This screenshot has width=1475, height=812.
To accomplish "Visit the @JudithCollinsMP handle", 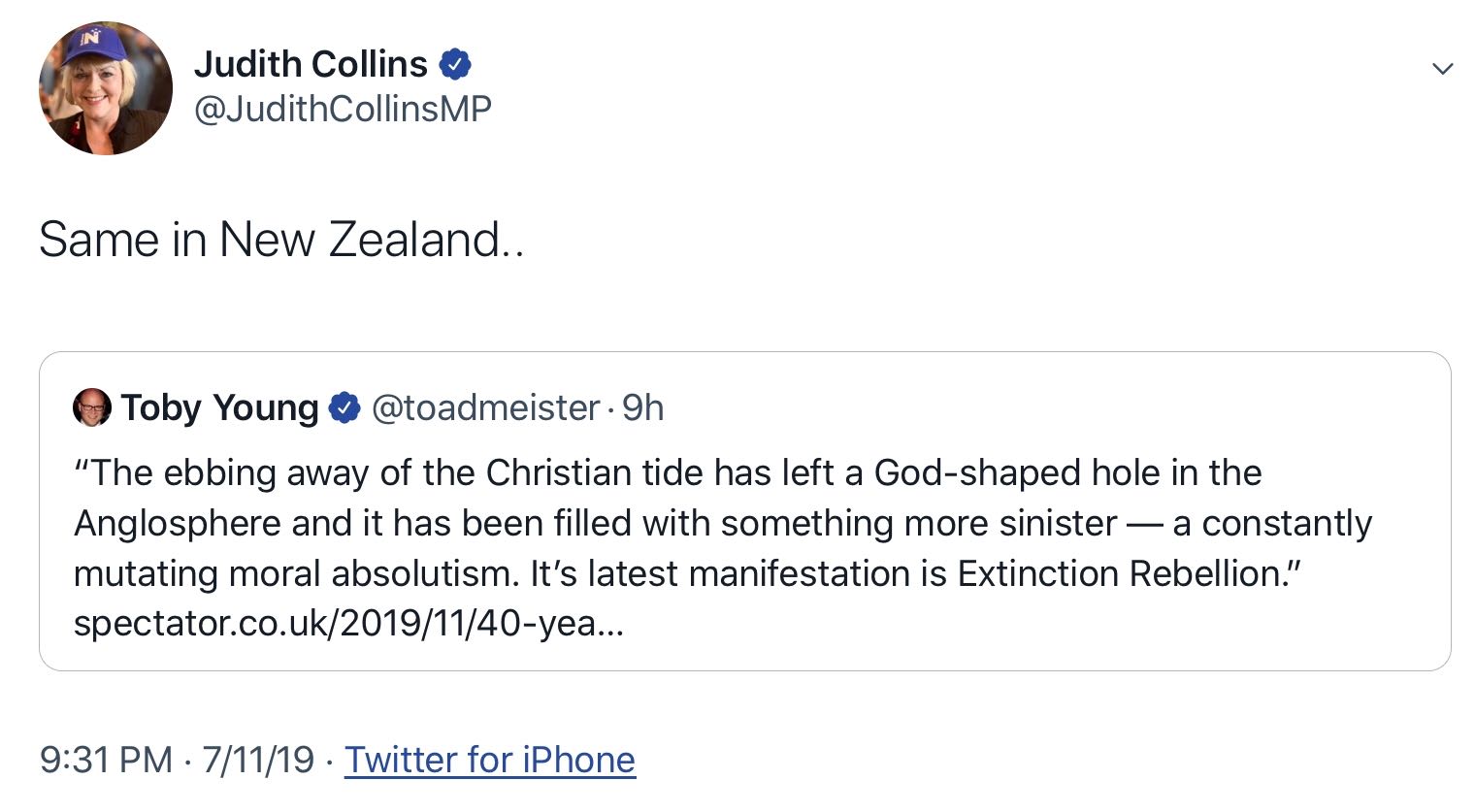I will [343, 109].
